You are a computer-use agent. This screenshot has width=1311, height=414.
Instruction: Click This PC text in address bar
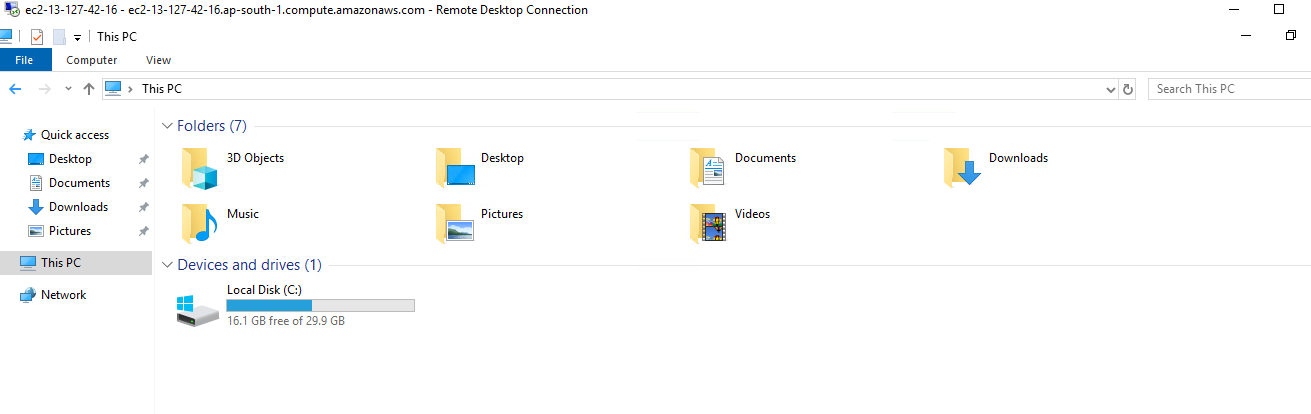(x=162, y=89)
